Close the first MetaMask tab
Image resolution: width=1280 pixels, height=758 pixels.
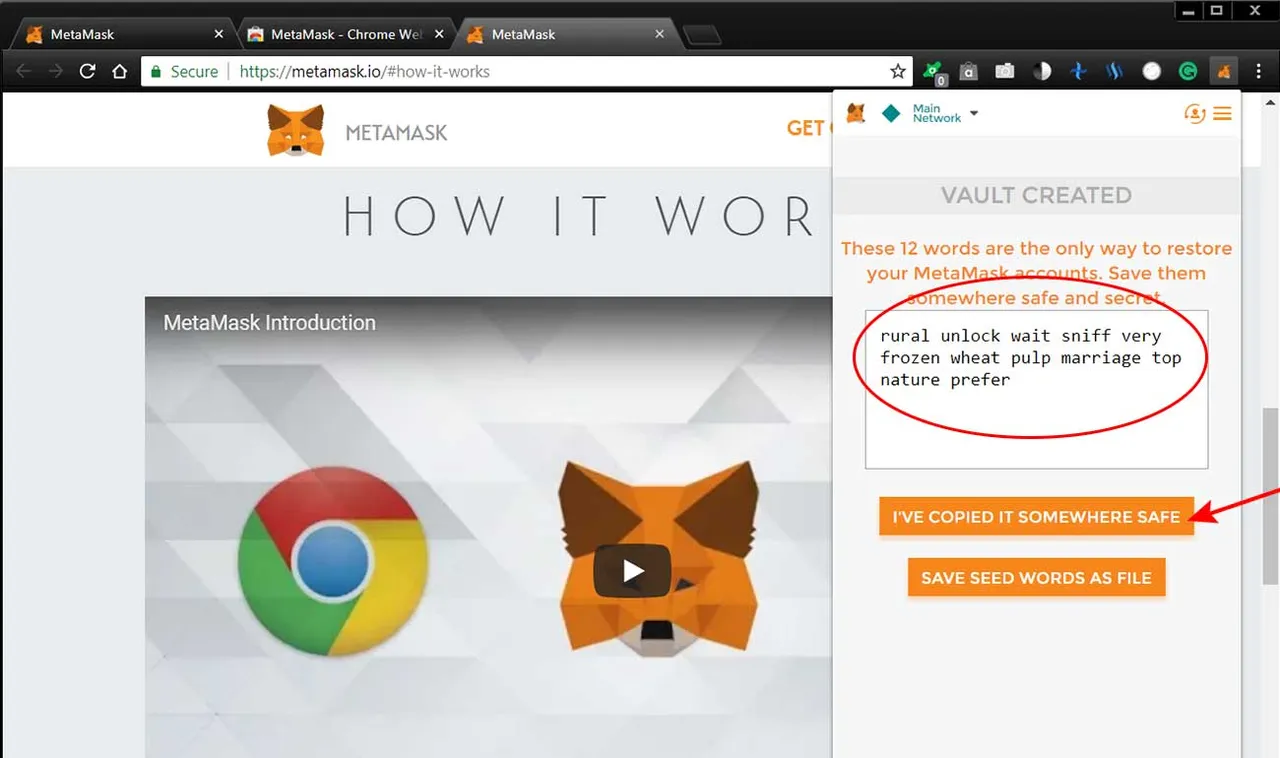[219, 34]
